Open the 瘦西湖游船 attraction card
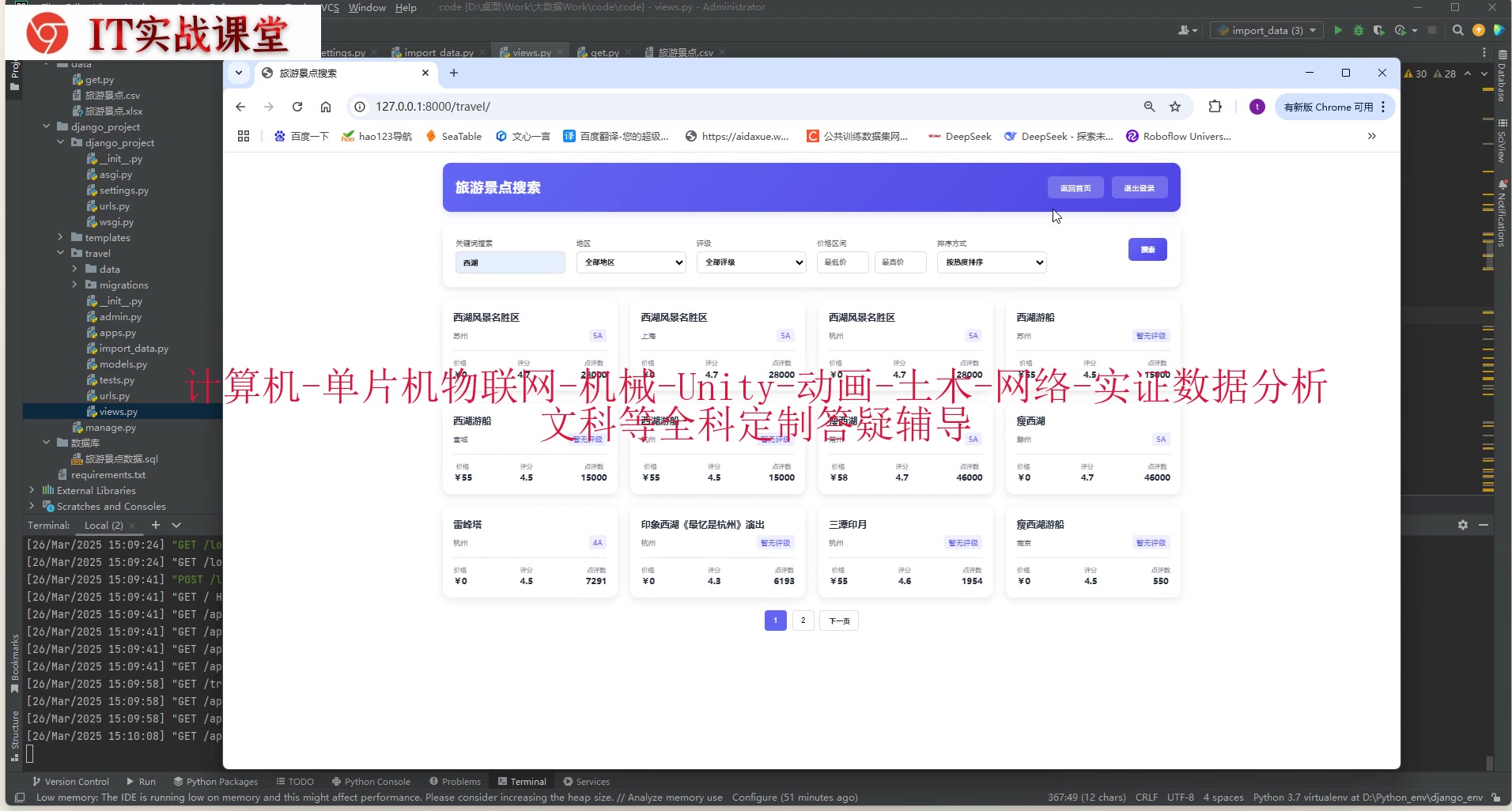The image size is (1512, 811). click(x=1093, y=553)
